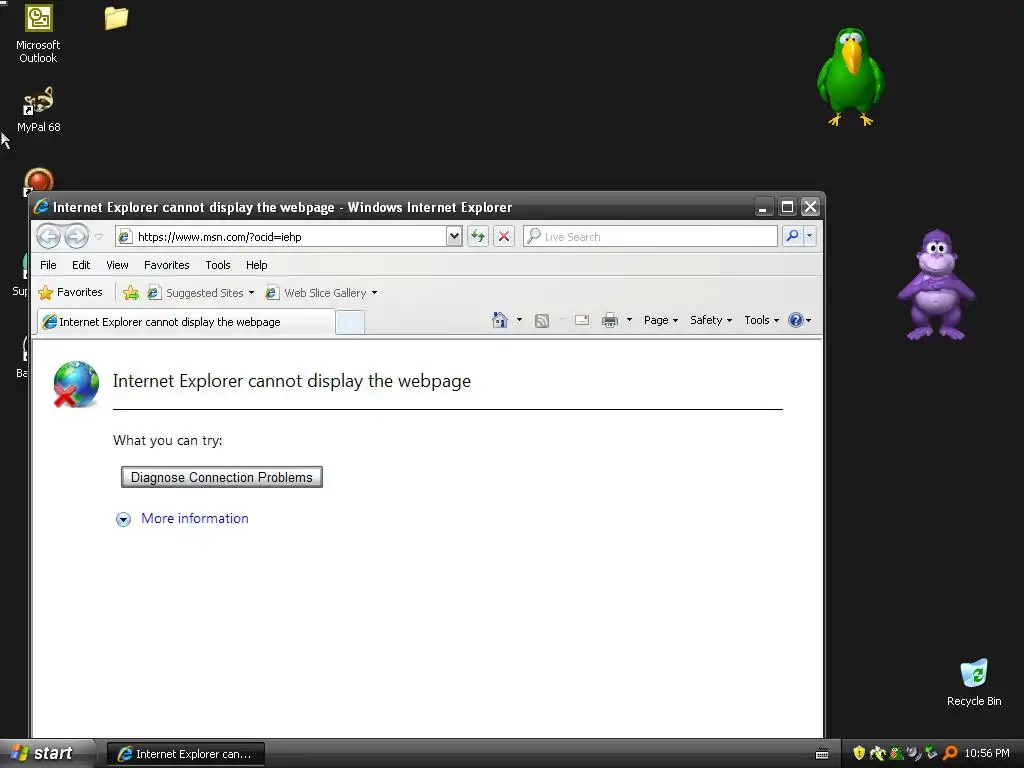Click the Read Mail envelope icon
Screen dimensions: 1024x768
click(x=582, y=320)
